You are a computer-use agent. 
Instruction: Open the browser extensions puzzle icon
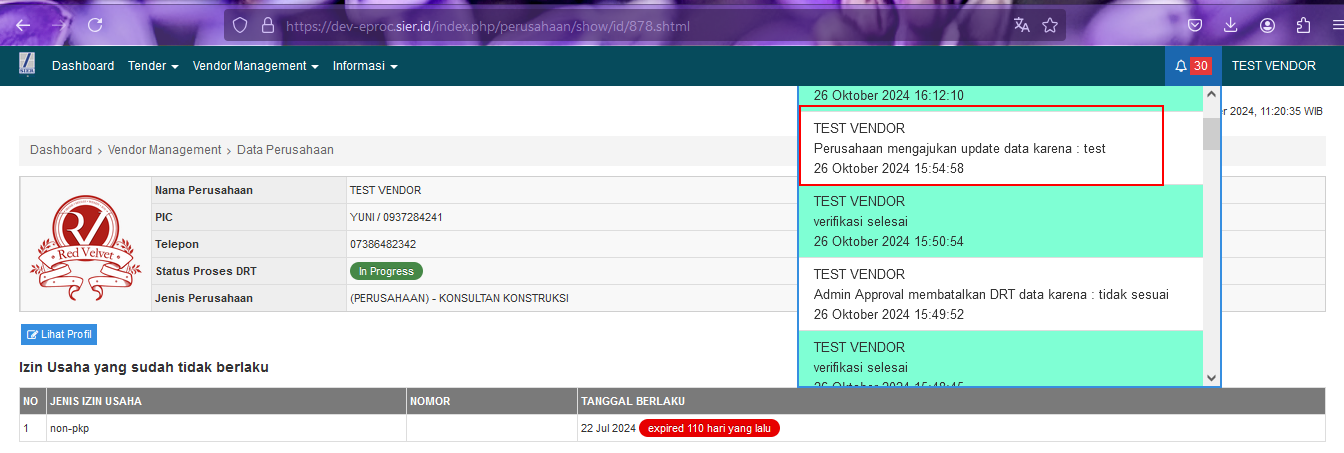coord(1303,26)
